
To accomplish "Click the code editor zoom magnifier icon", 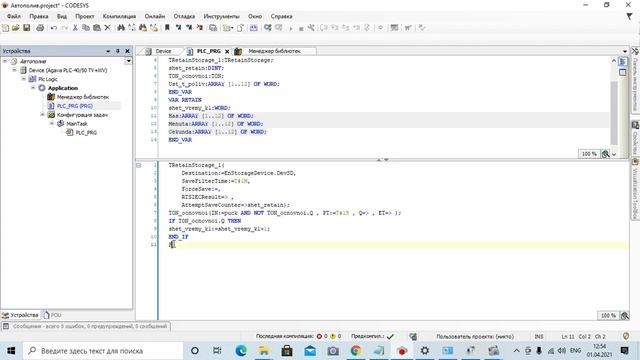I will point(624,316).
